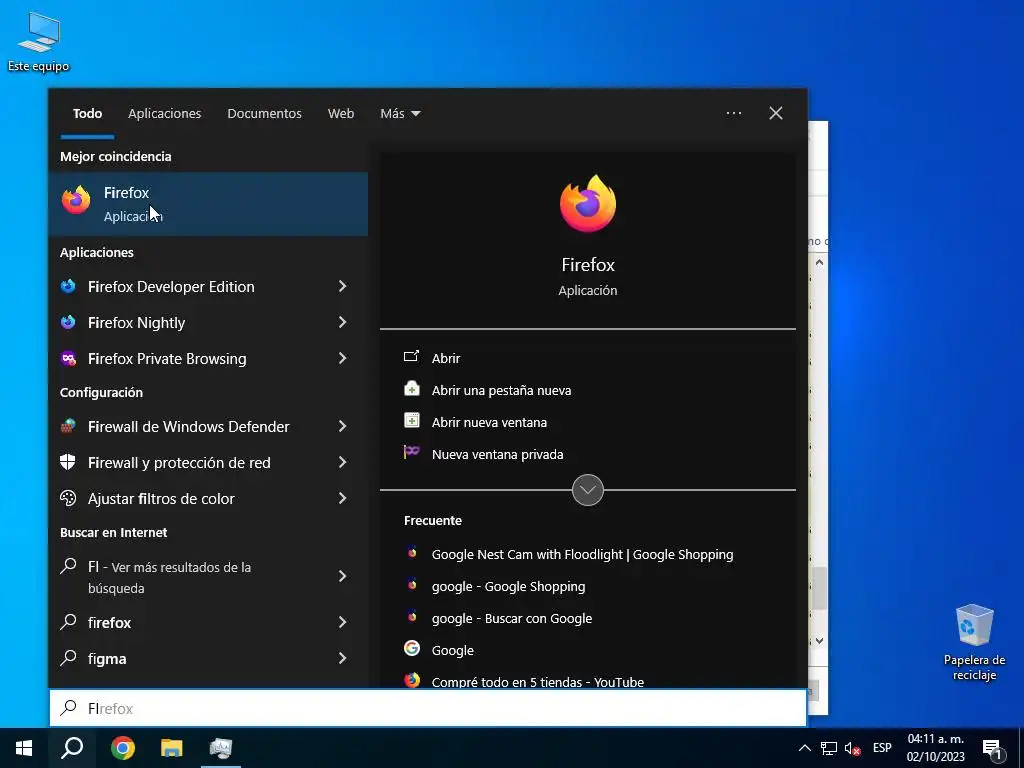
Task: Open the Más dropdown filter
Action: click(400, 114)
